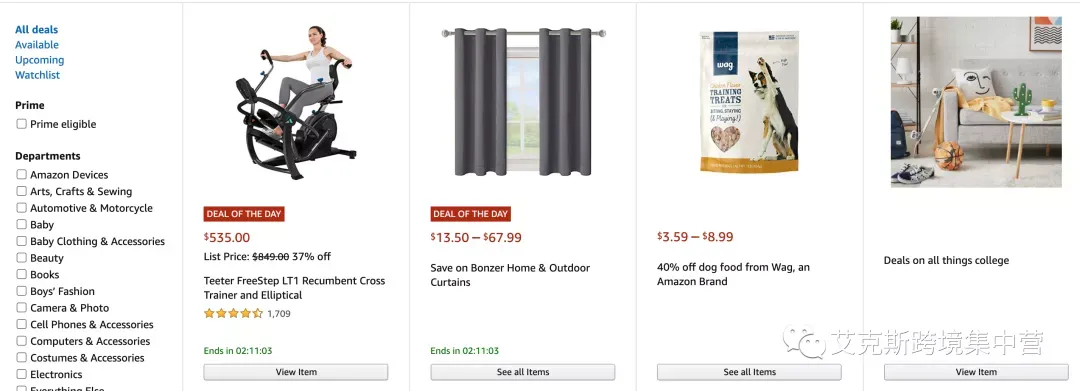Click View Item under Teeter FreeStep
This screenshot has width=1080, height=391.
pos(296,372)
